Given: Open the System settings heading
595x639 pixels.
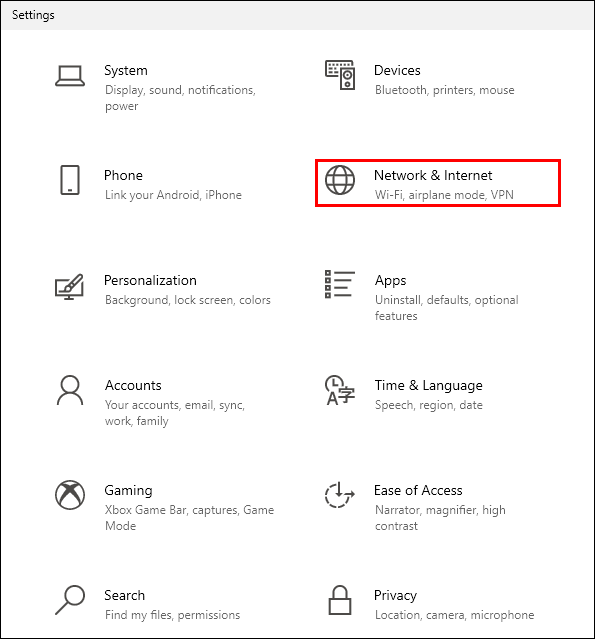Looking at the screenshot, I should click(x=126, y=71).
